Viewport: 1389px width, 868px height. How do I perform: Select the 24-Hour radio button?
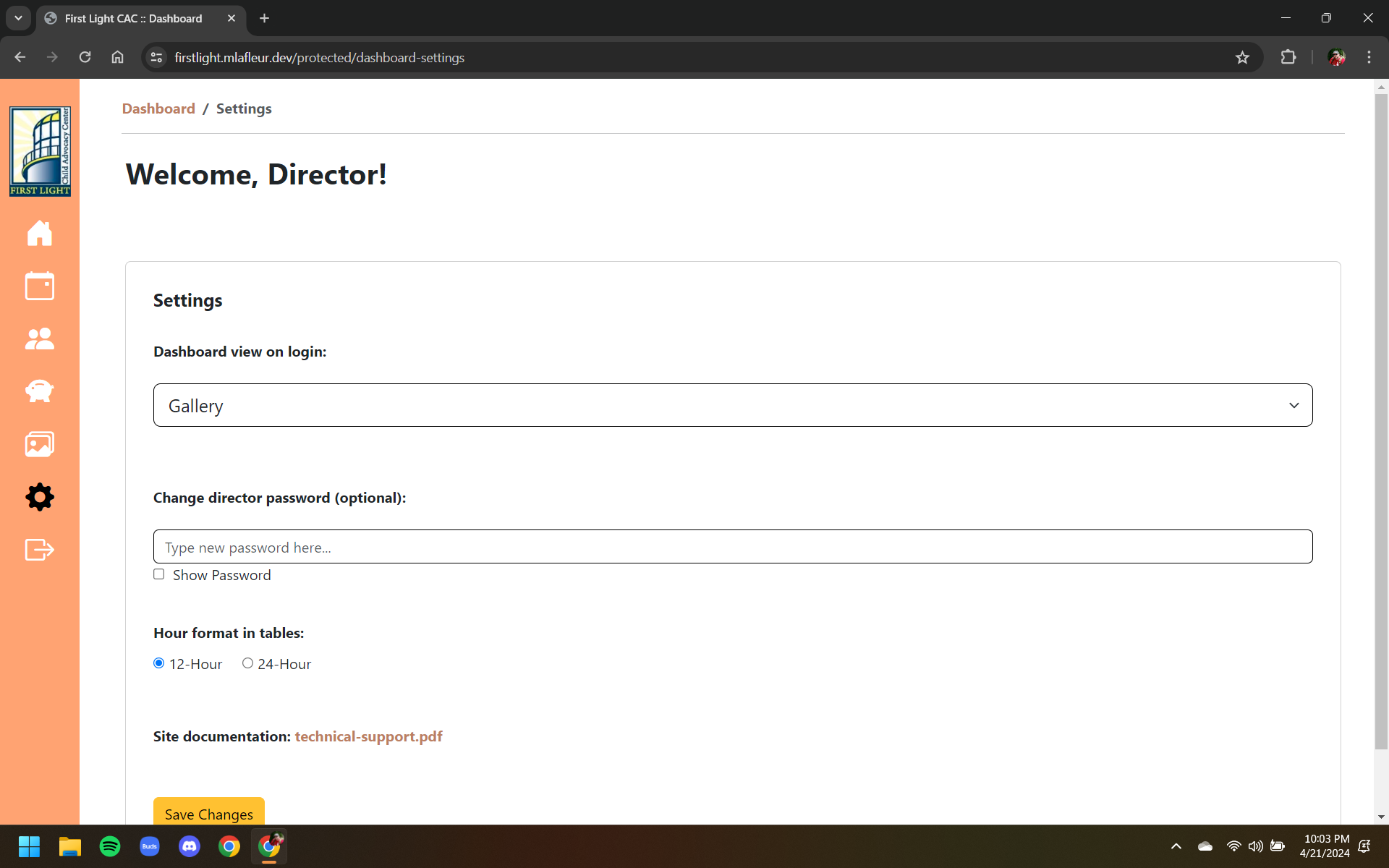click(247, 663)
